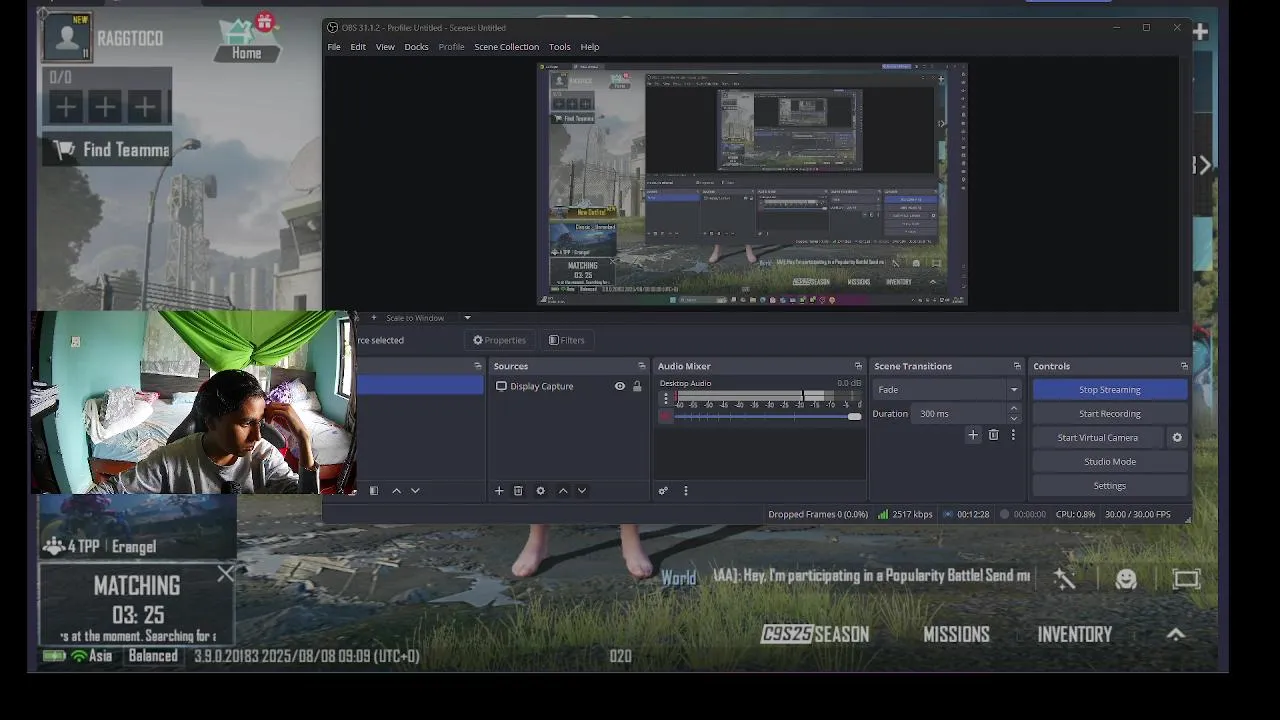
Task: Toggle Display Capture lock icon
Action: coord(637,386)
